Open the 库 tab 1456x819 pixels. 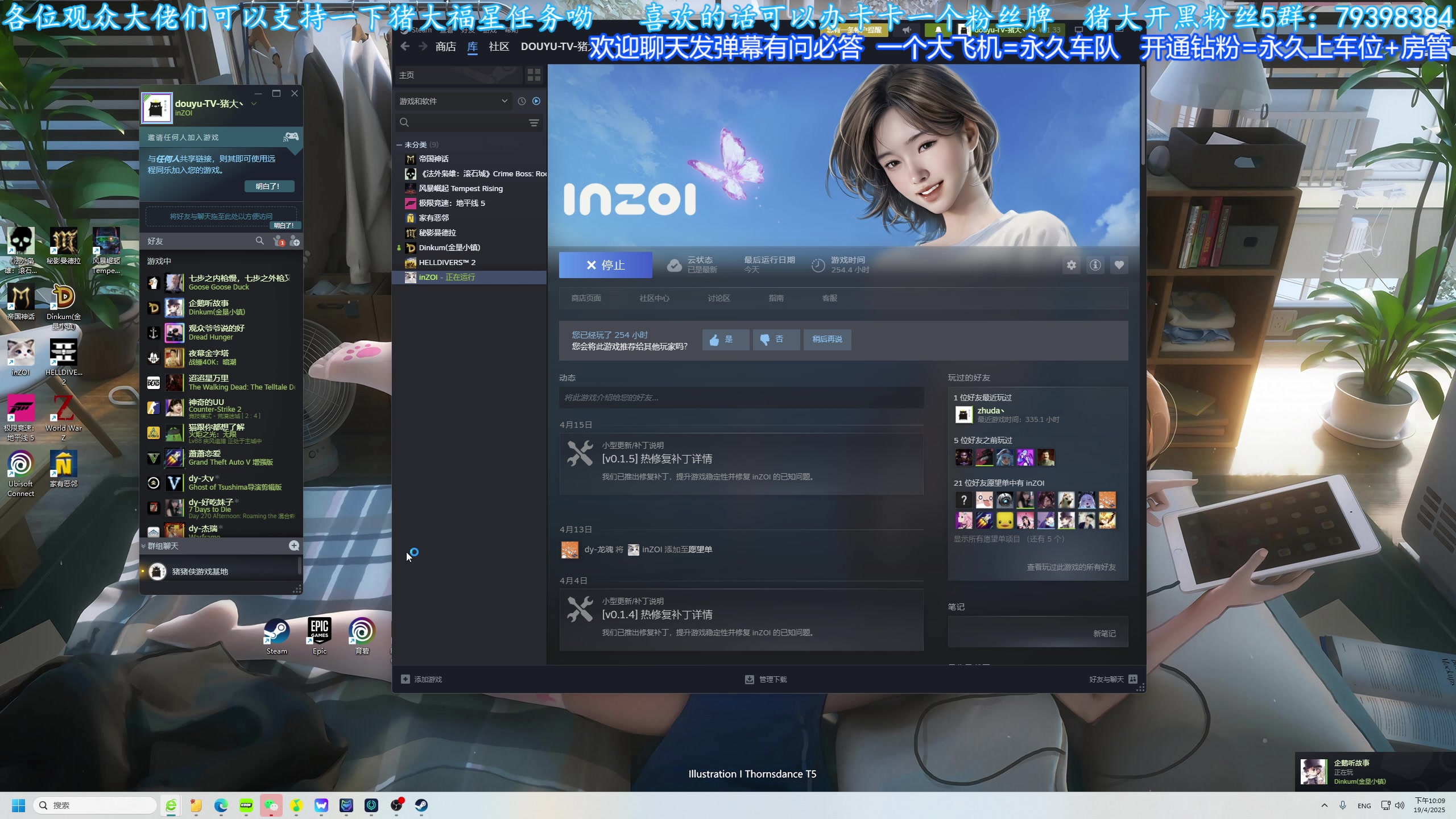pyautogui.click(x=473, y=47)
